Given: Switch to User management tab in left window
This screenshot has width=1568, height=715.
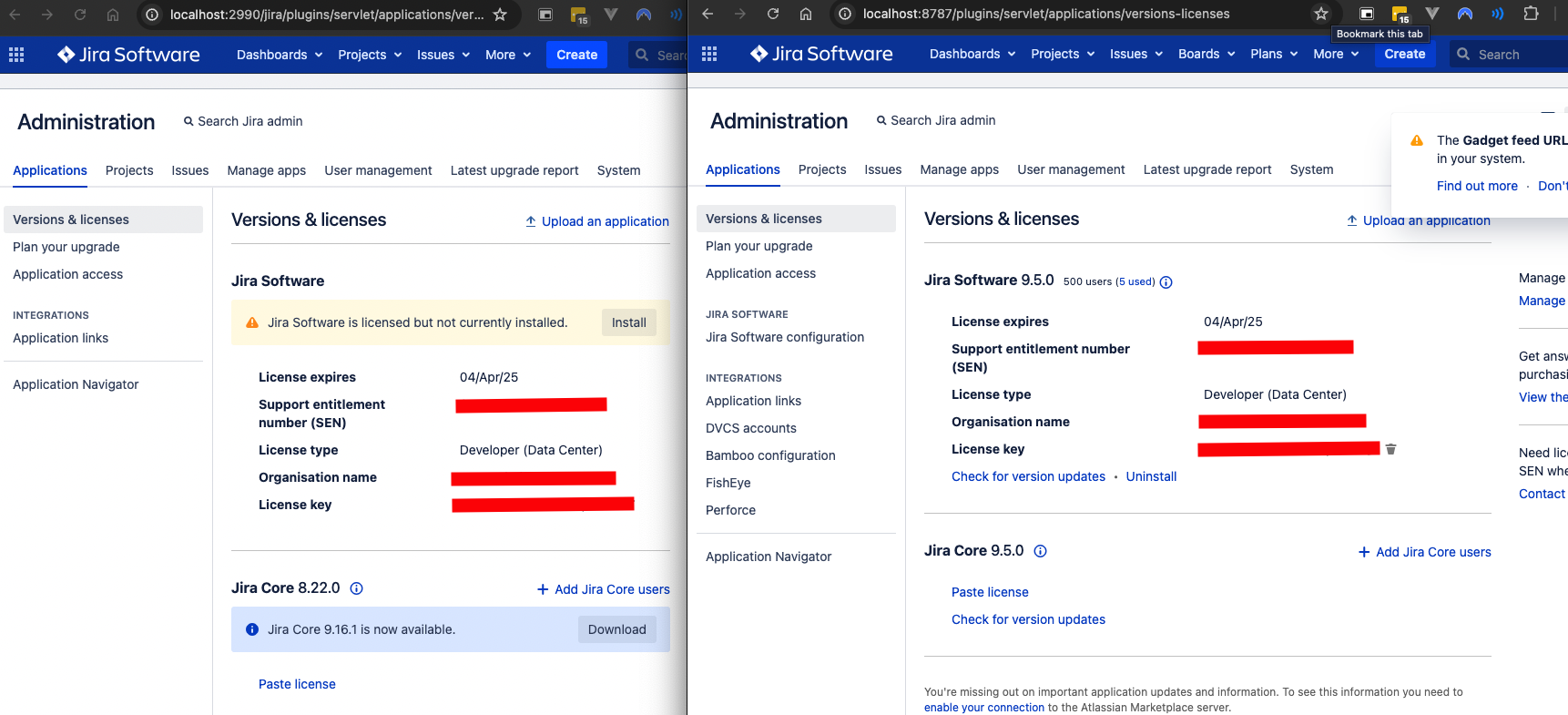Looking at the screenshot, I should pos(378,170).
